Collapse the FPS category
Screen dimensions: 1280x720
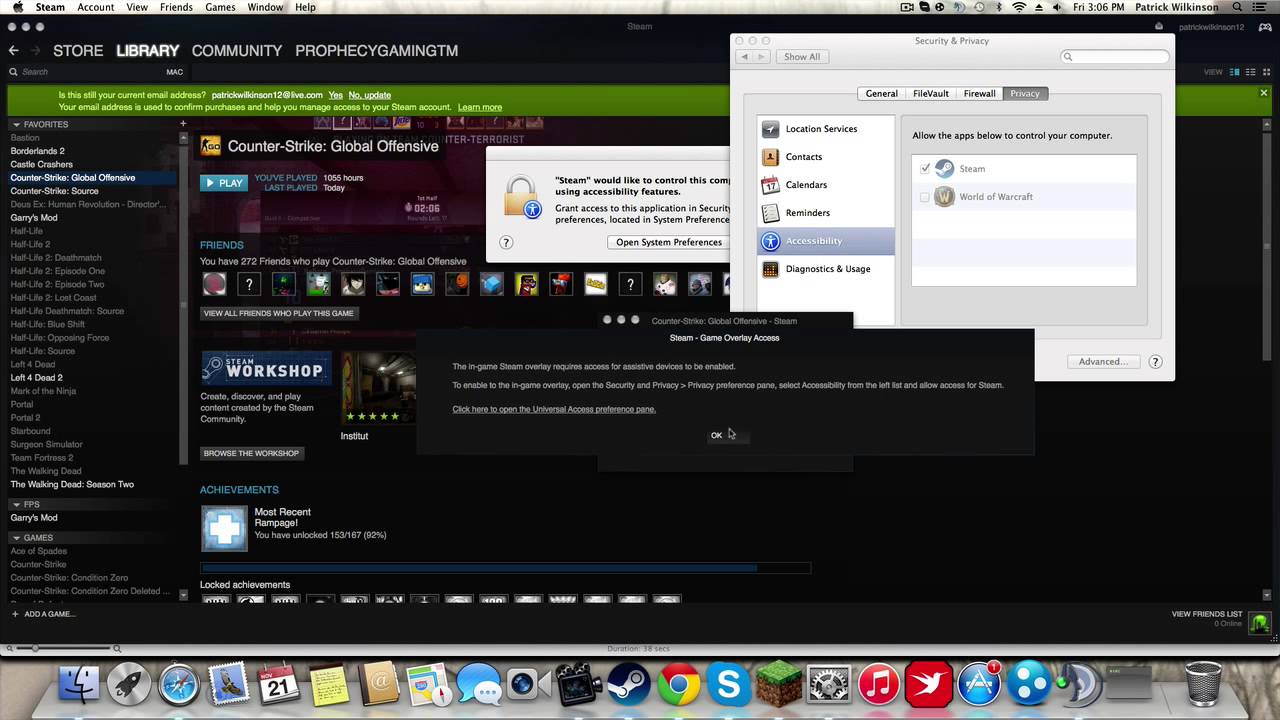pyautogui.click(x=16, y=505)
